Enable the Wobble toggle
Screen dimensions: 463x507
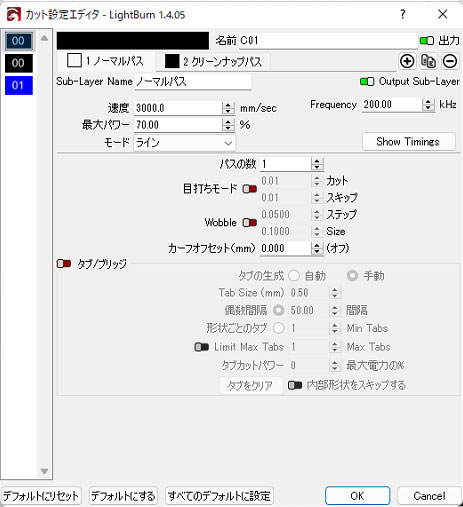[249, 222]
